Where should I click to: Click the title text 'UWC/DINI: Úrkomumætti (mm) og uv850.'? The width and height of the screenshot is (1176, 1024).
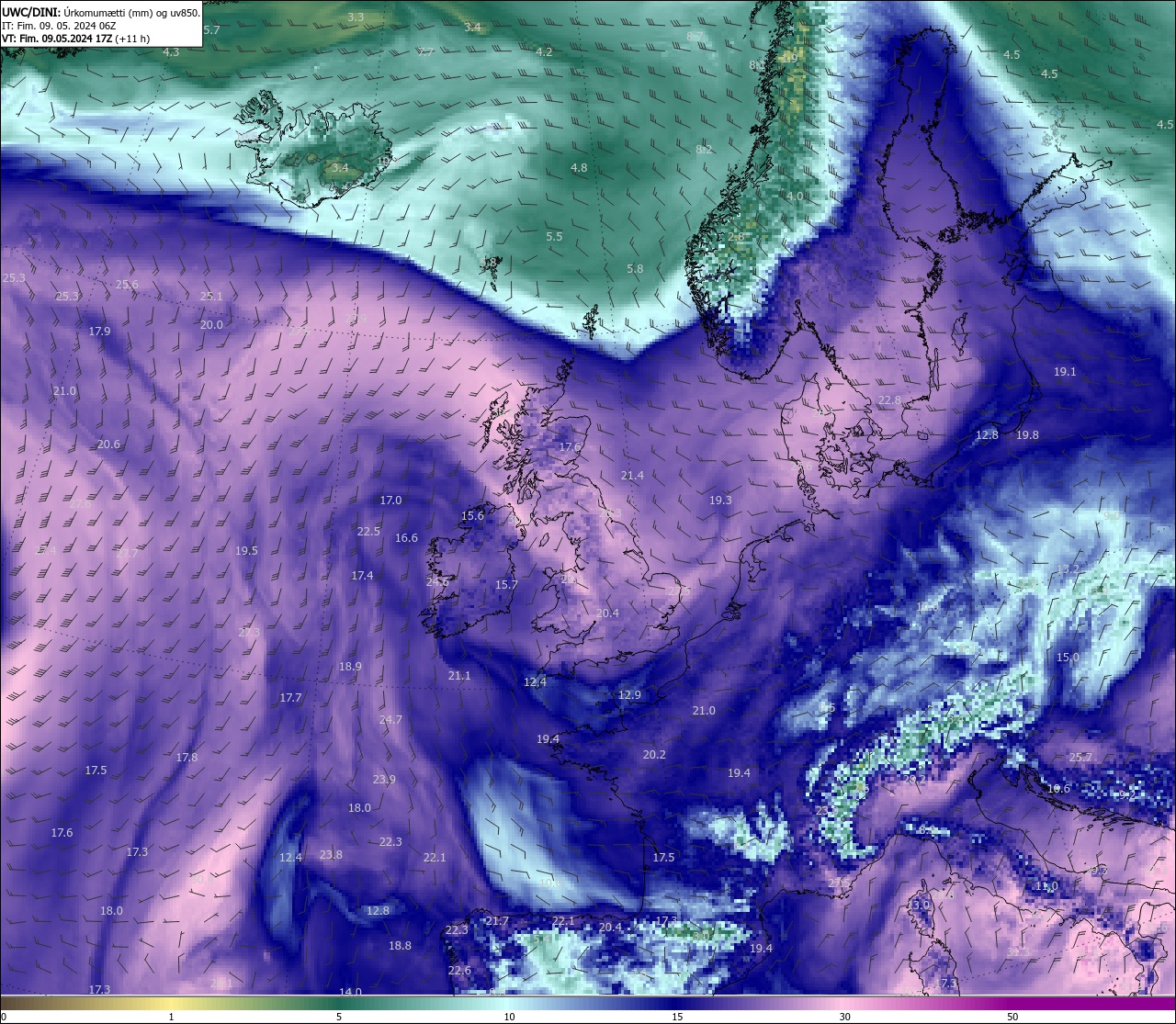pos(101,13)
